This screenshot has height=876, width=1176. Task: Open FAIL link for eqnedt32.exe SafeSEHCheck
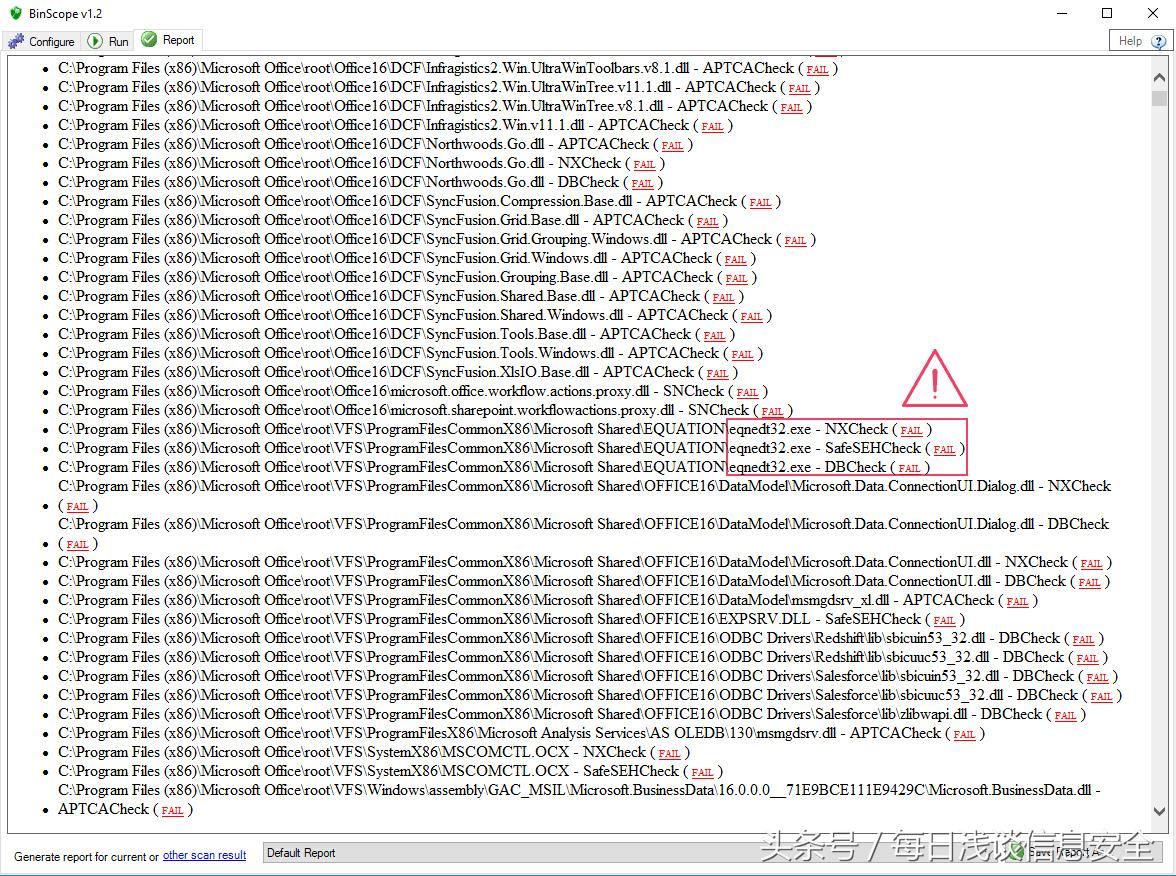pos(944,449)
